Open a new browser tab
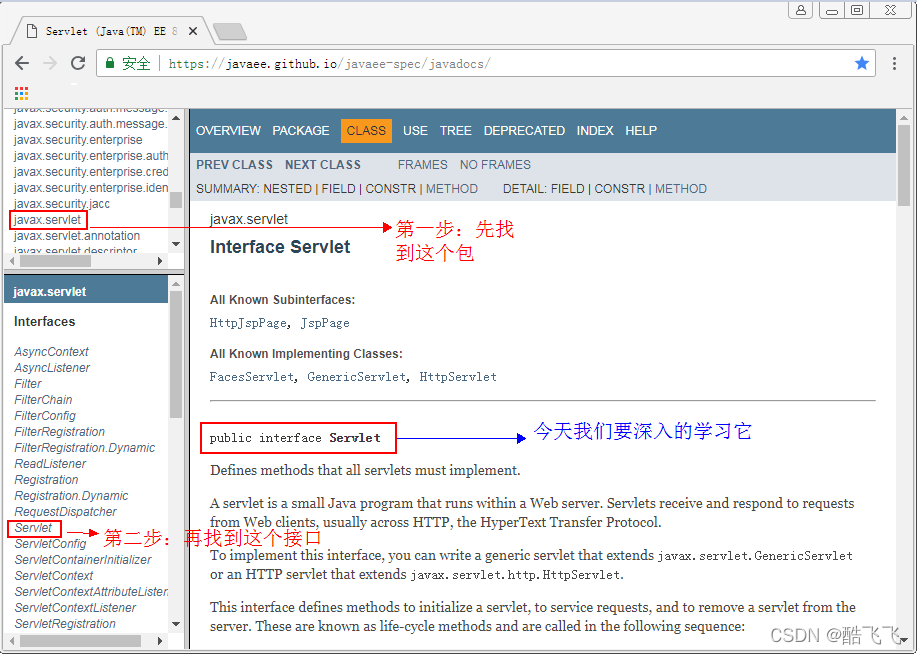Screen dimensions: 917x654 [x=230, y=32]
